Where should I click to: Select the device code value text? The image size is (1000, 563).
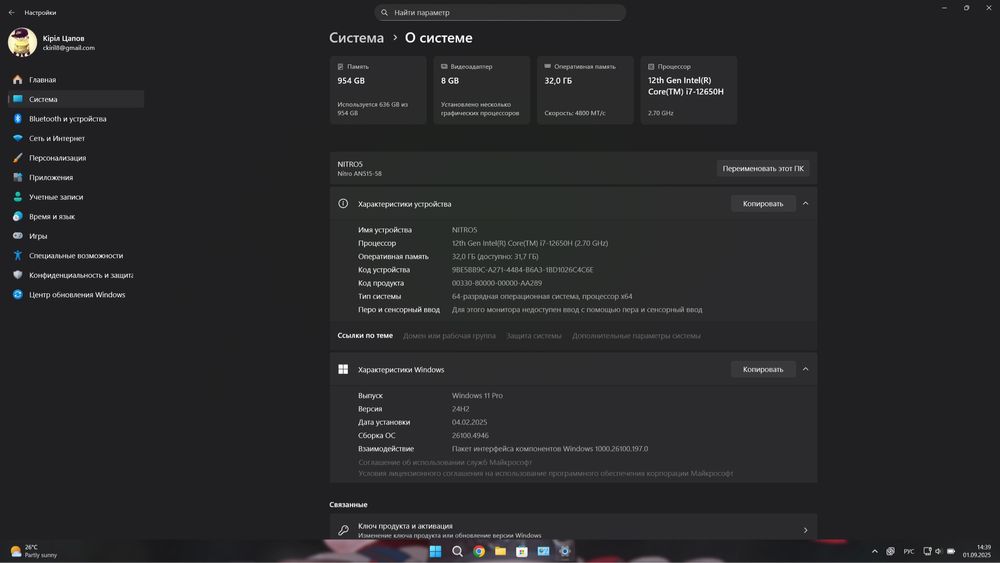point(522,270)
